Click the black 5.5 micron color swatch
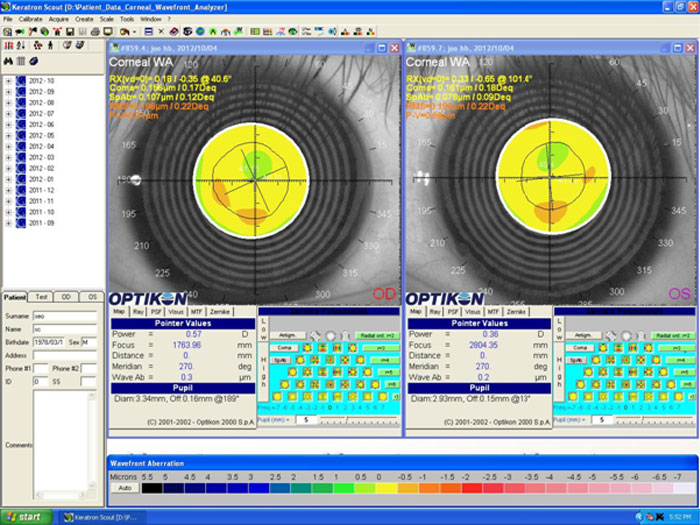This screenshot has width=700, height=525. click(152, 488)
